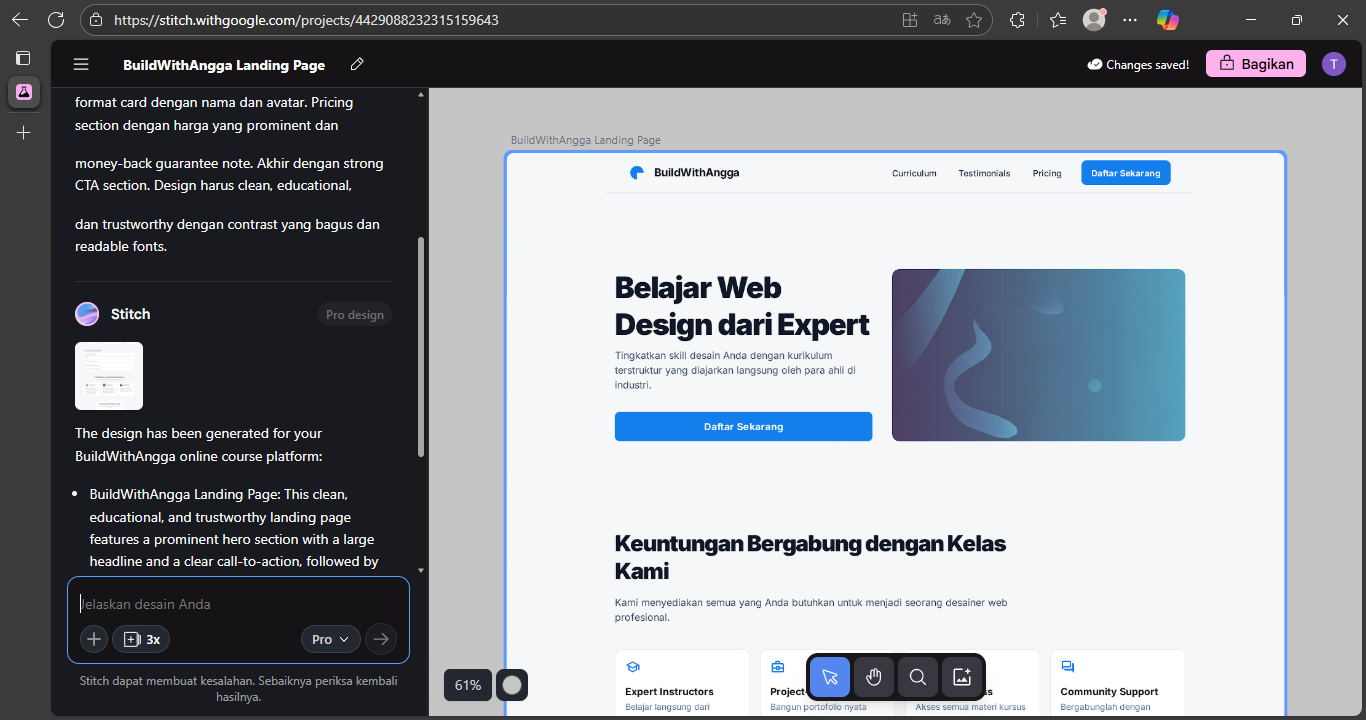This screenshot has height=720, width=1366.
Task: Click the Bagikan share button
Action: 1255,62
